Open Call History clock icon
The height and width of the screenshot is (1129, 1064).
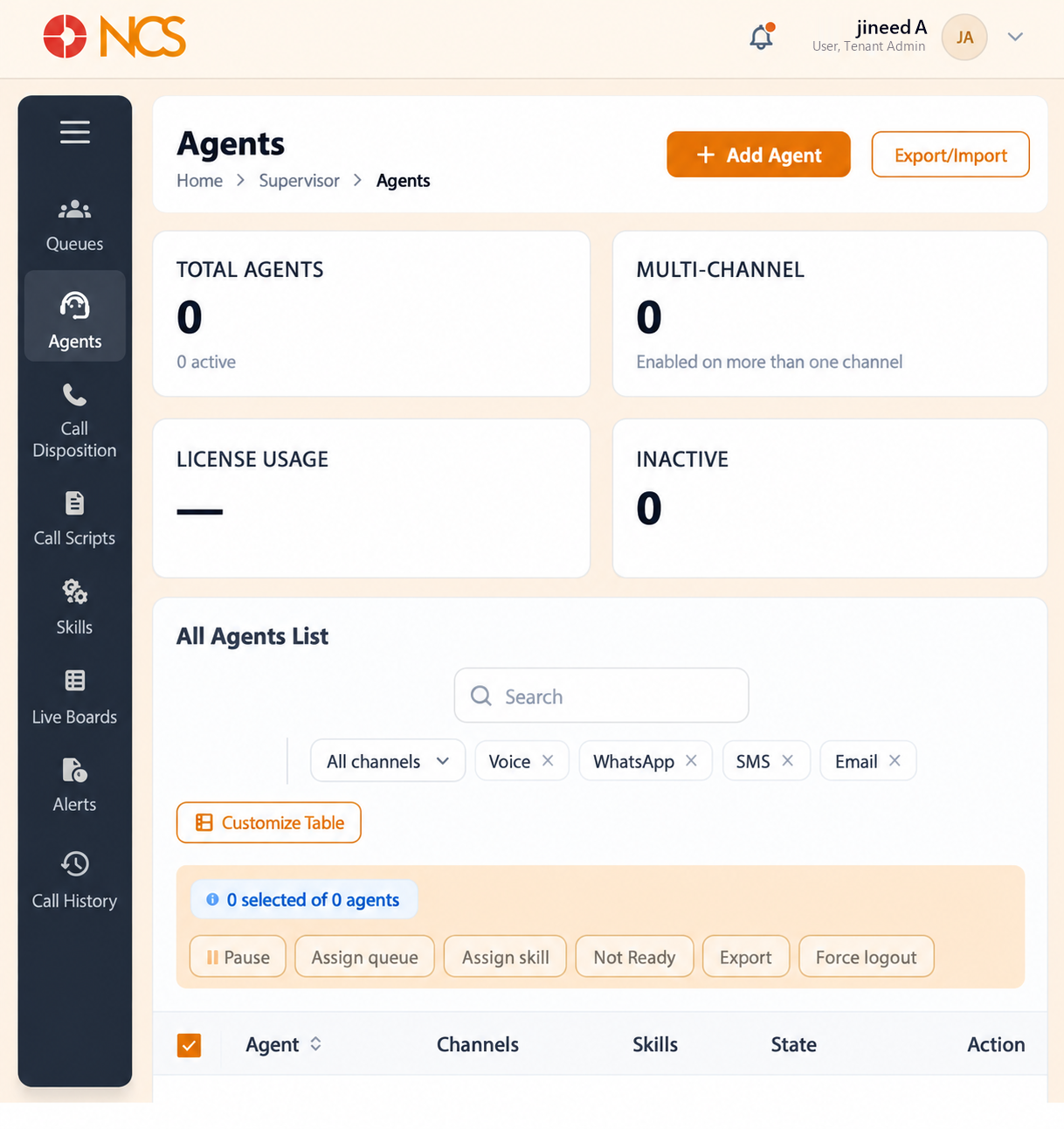pos(75,864)
